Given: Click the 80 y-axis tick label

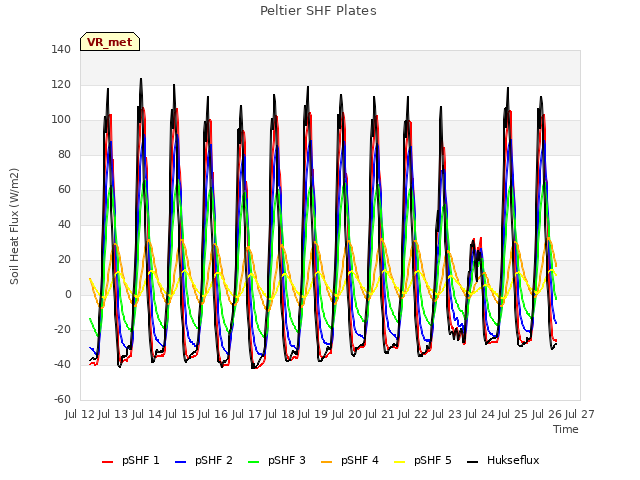Looking at the screenshot, I should pyautogui.click(x=64, y=154).
